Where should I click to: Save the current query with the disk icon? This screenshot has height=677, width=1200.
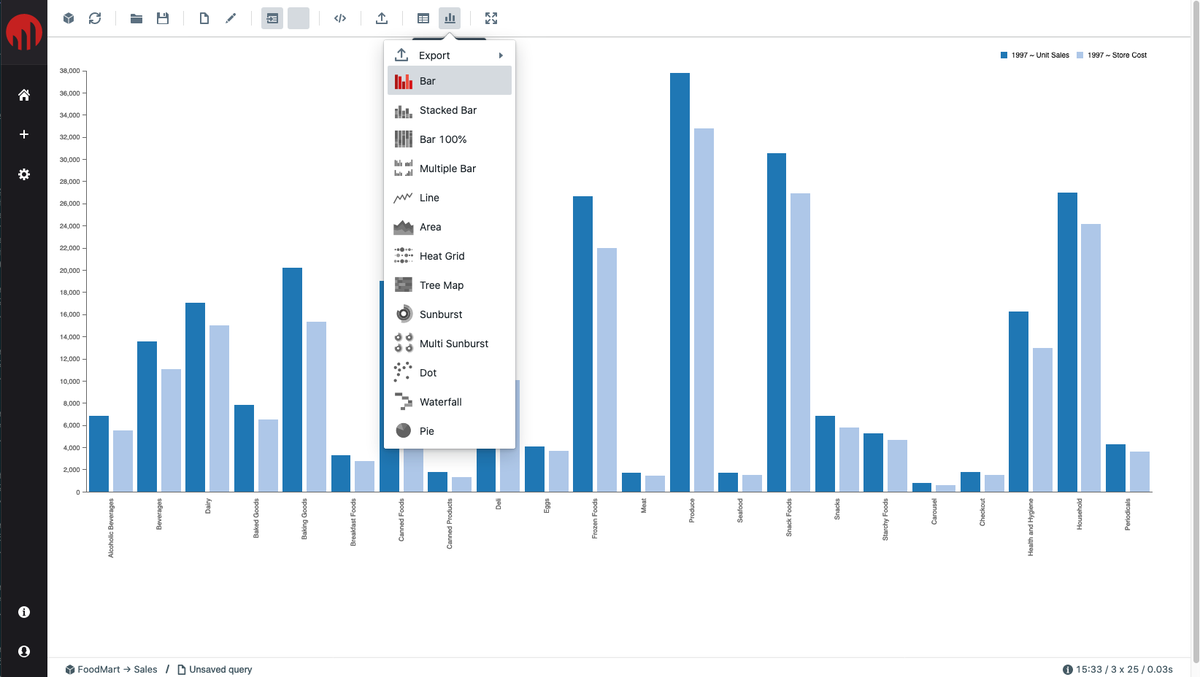coord(162,18)
